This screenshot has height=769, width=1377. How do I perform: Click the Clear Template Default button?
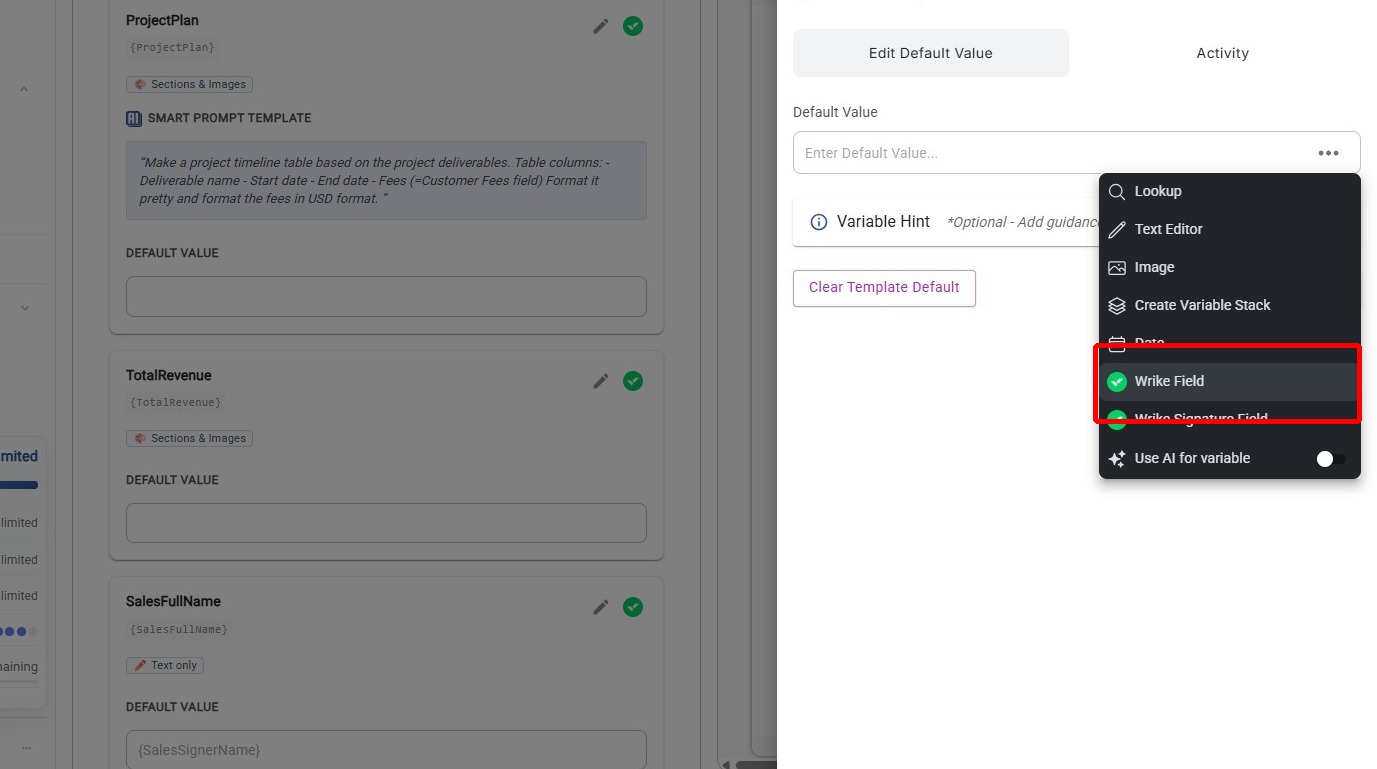[x=884, y=288]
